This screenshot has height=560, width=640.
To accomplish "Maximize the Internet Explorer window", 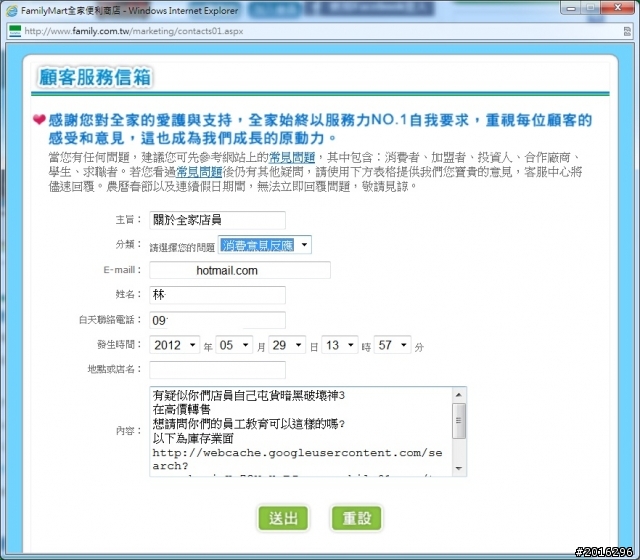I will [x=590, y=8].
